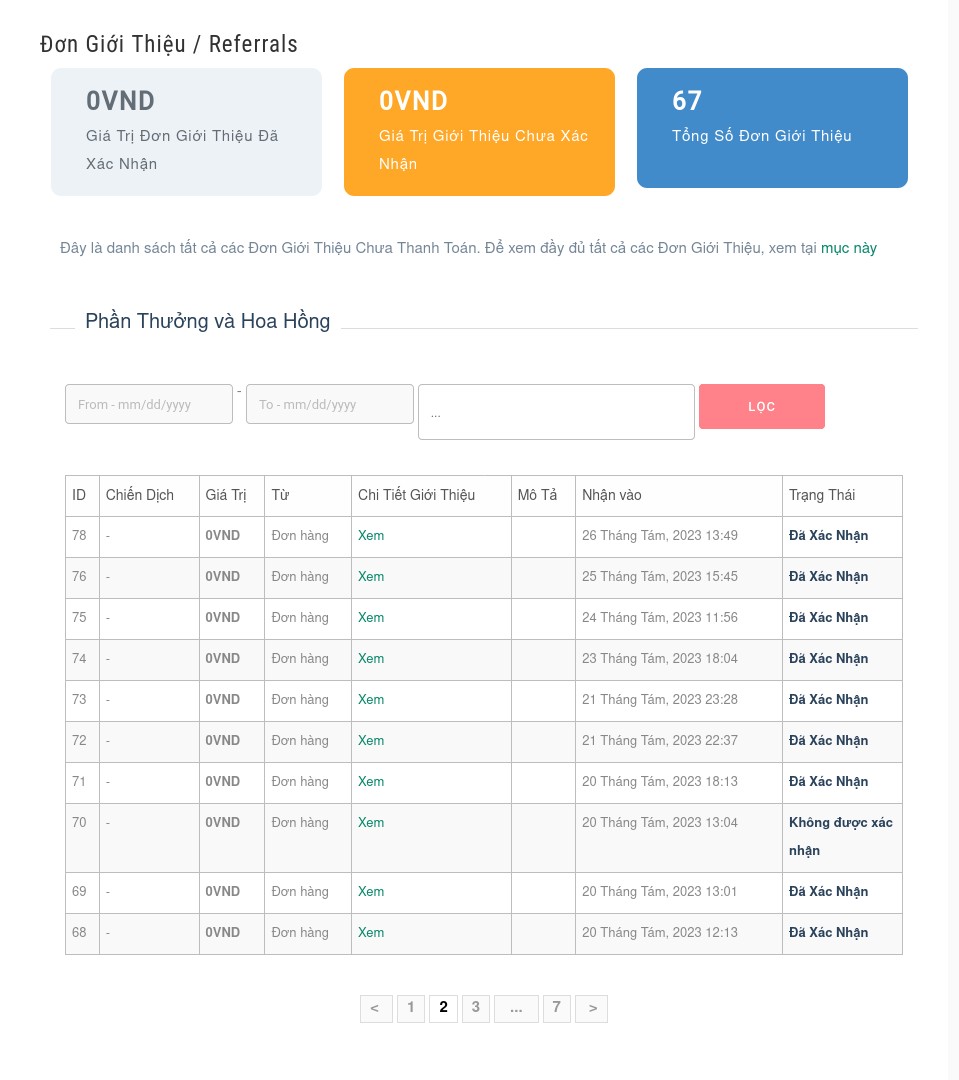Image resolution: width=959 pixels, height=1080 pixels.
Task: Open Xem link for referral ID 76
Action: 371,577
